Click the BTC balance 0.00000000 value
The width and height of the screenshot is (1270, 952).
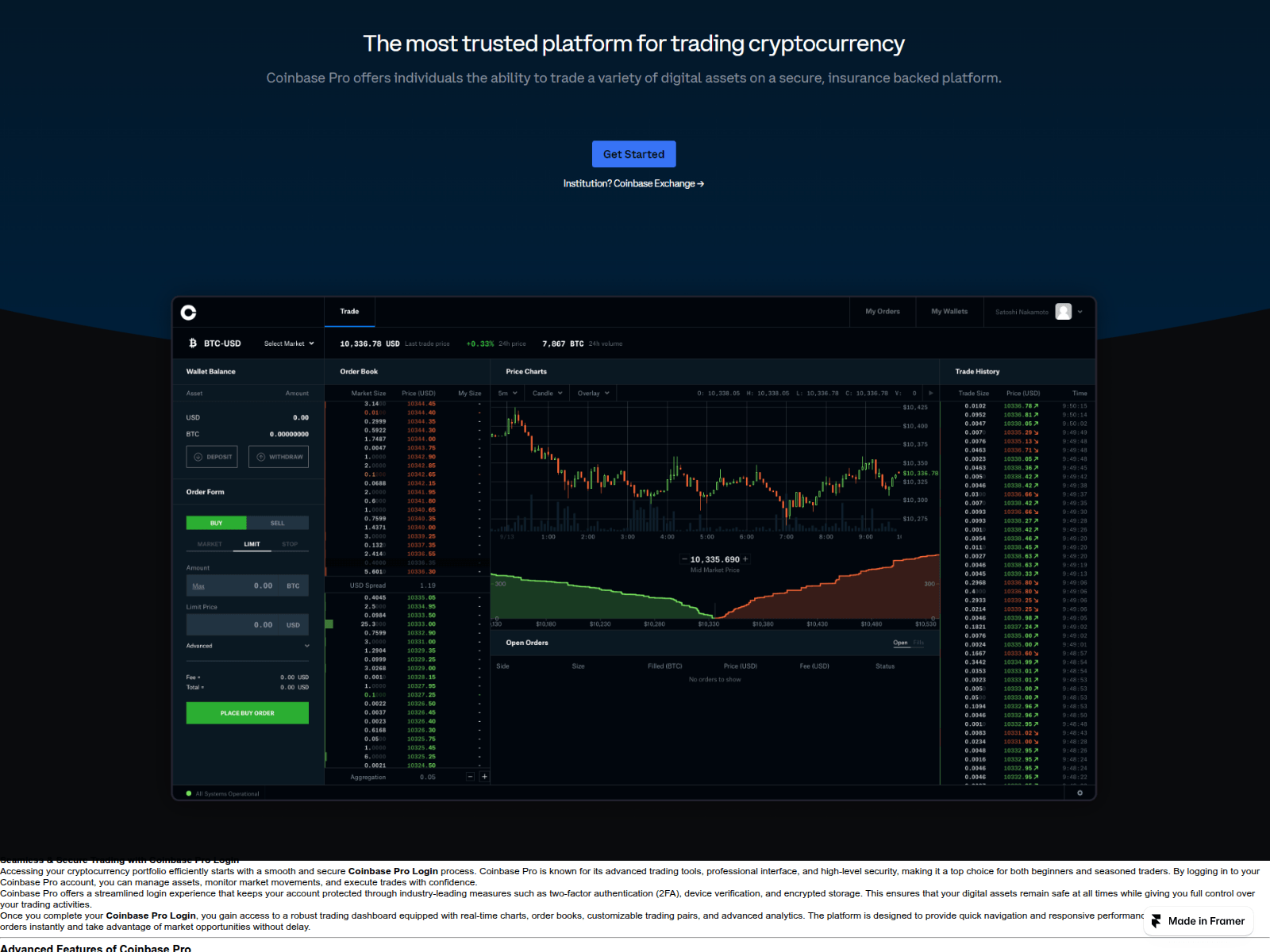click(289, 434)
